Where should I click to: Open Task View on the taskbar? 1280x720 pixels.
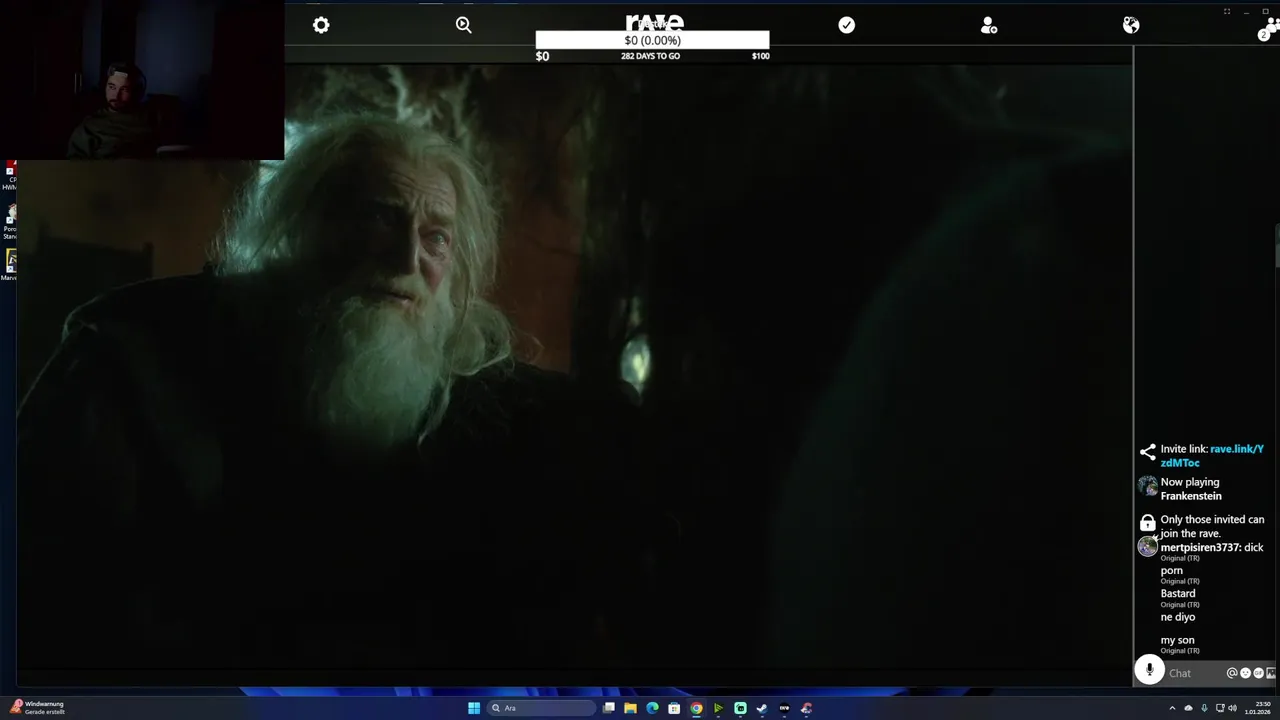(x=608, y=708)
